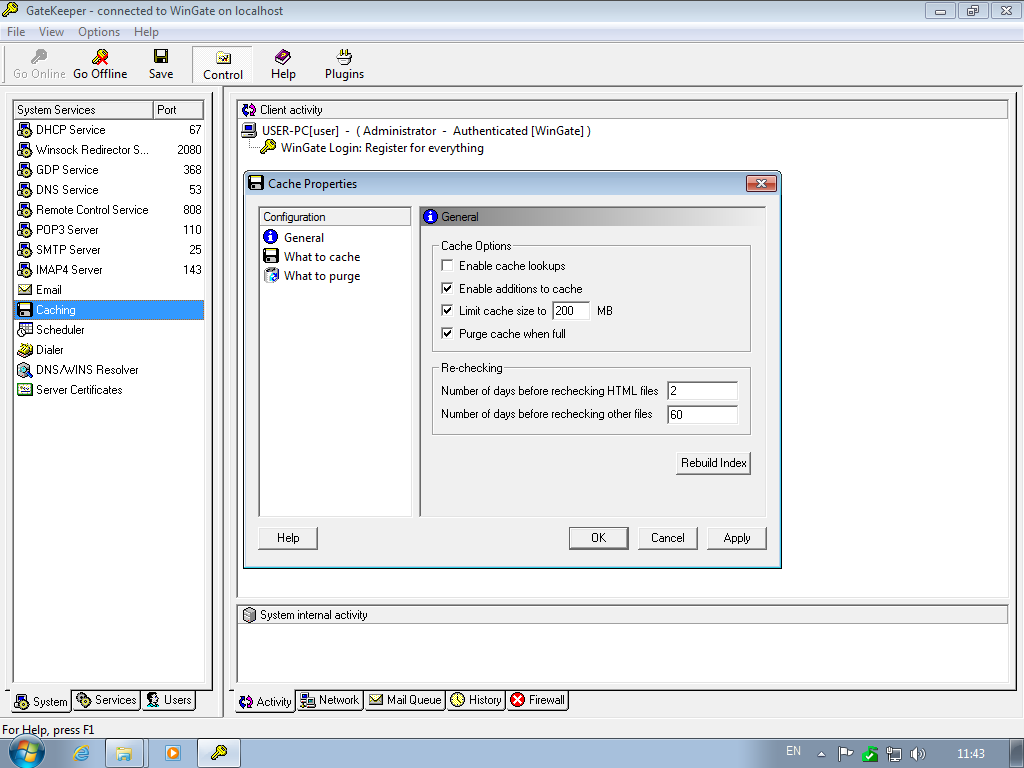Switch to the Users tab
The image size is (1024, 768).
169,700
